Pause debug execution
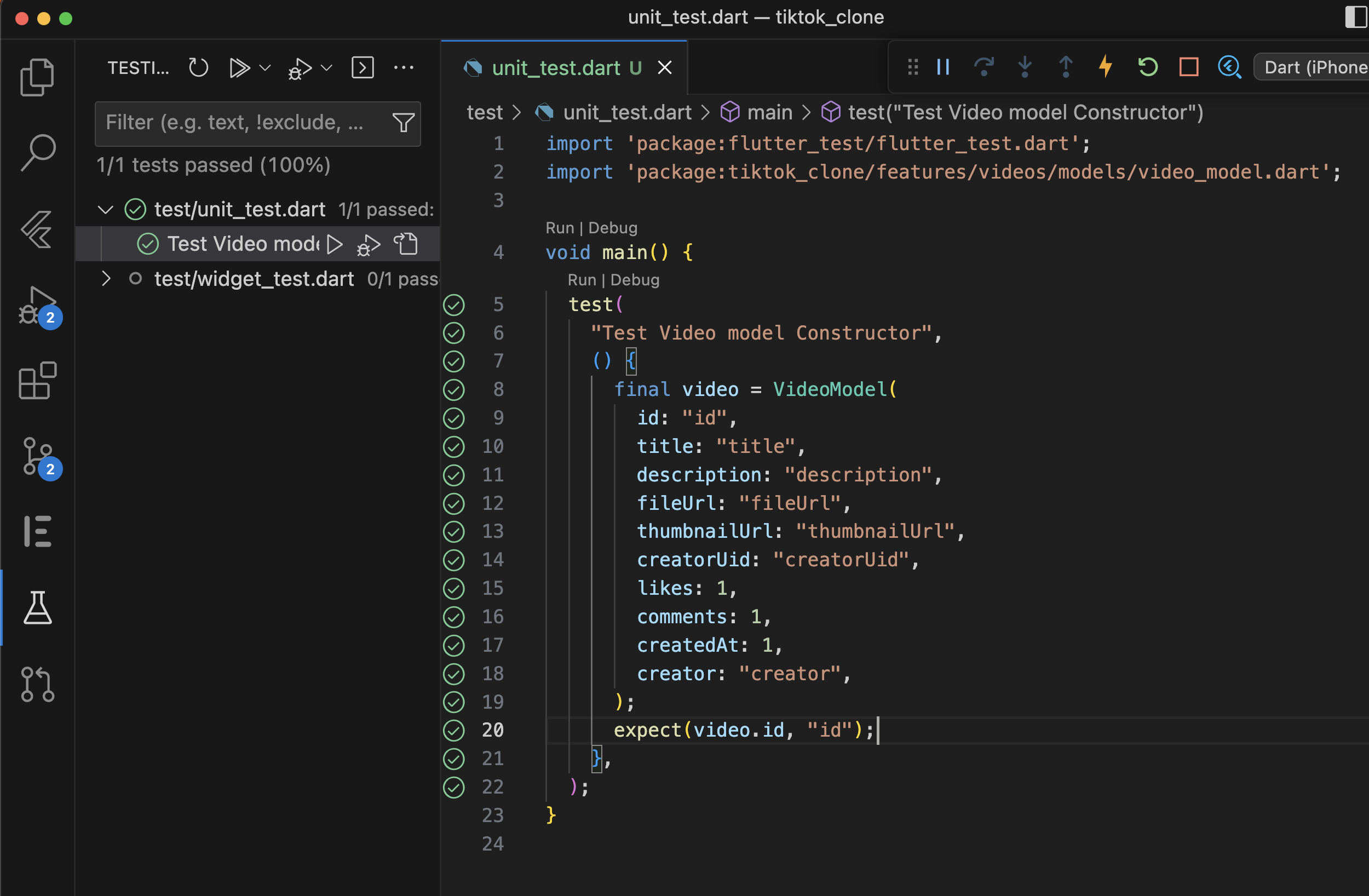1369x896 pixels. pyautogui.click(x=943, y=67)
